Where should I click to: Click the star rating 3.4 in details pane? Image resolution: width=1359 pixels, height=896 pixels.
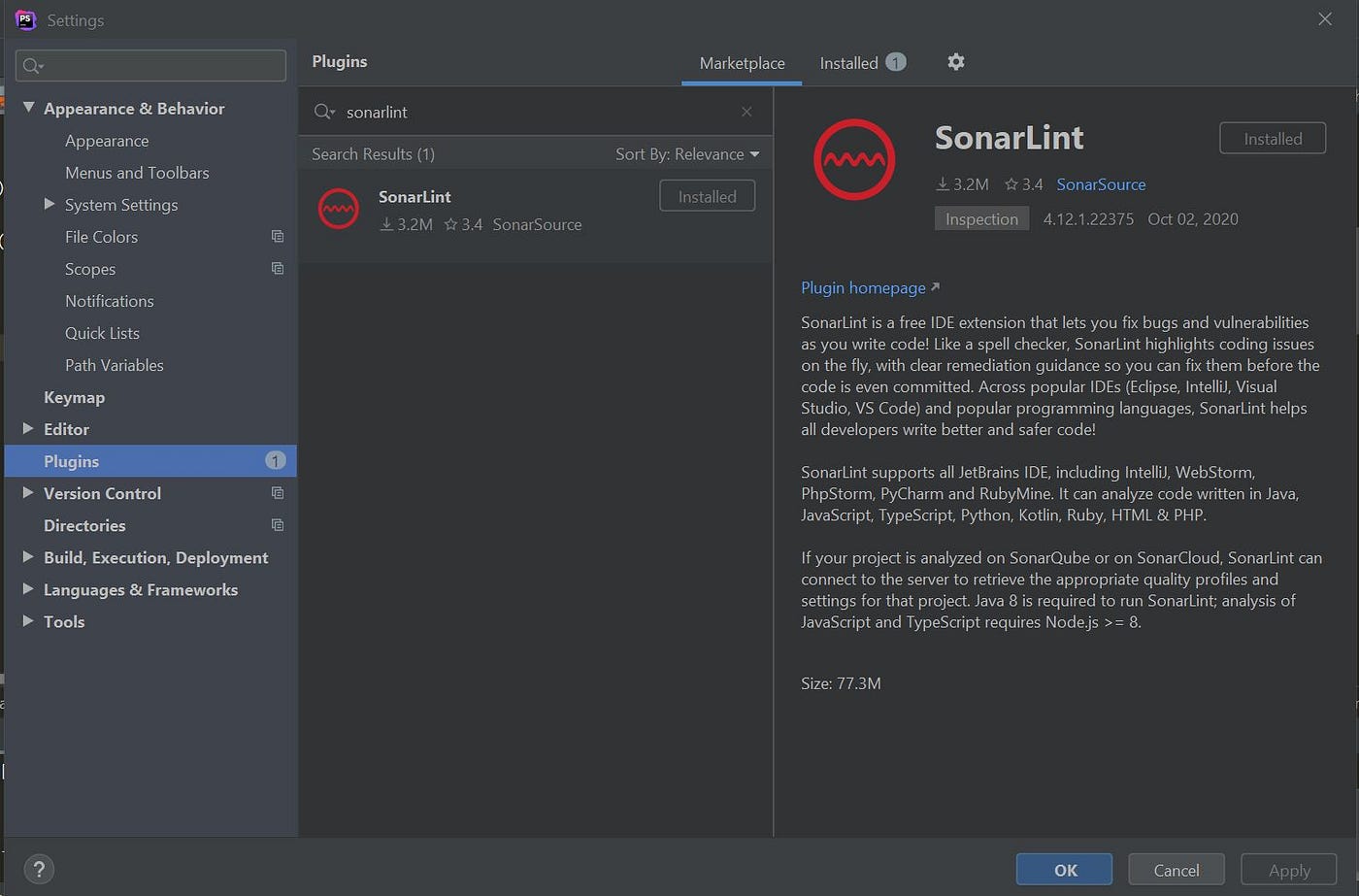(x=1024, y=184)
